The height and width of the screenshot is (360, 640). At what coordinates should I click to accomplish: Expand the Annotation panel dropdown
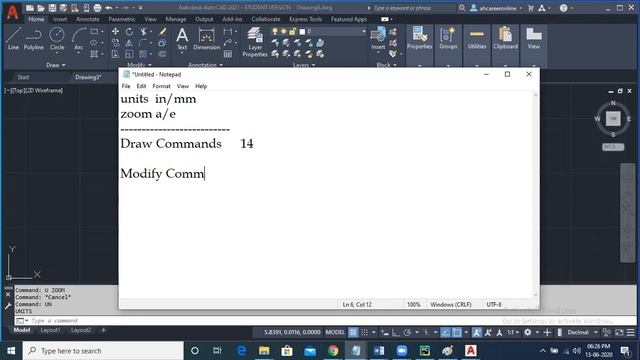pos(205,65)
